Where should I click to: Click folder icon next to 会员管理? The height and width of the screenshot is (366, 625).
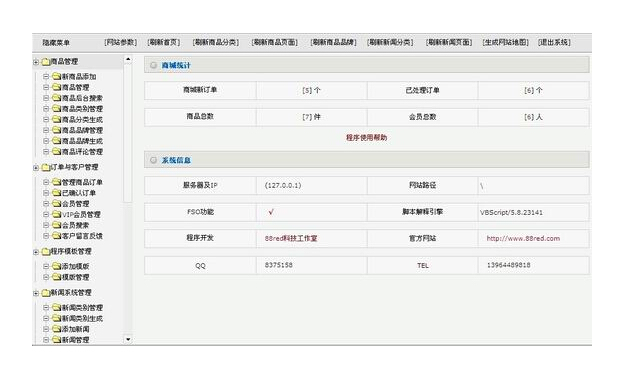coord(56,204)
